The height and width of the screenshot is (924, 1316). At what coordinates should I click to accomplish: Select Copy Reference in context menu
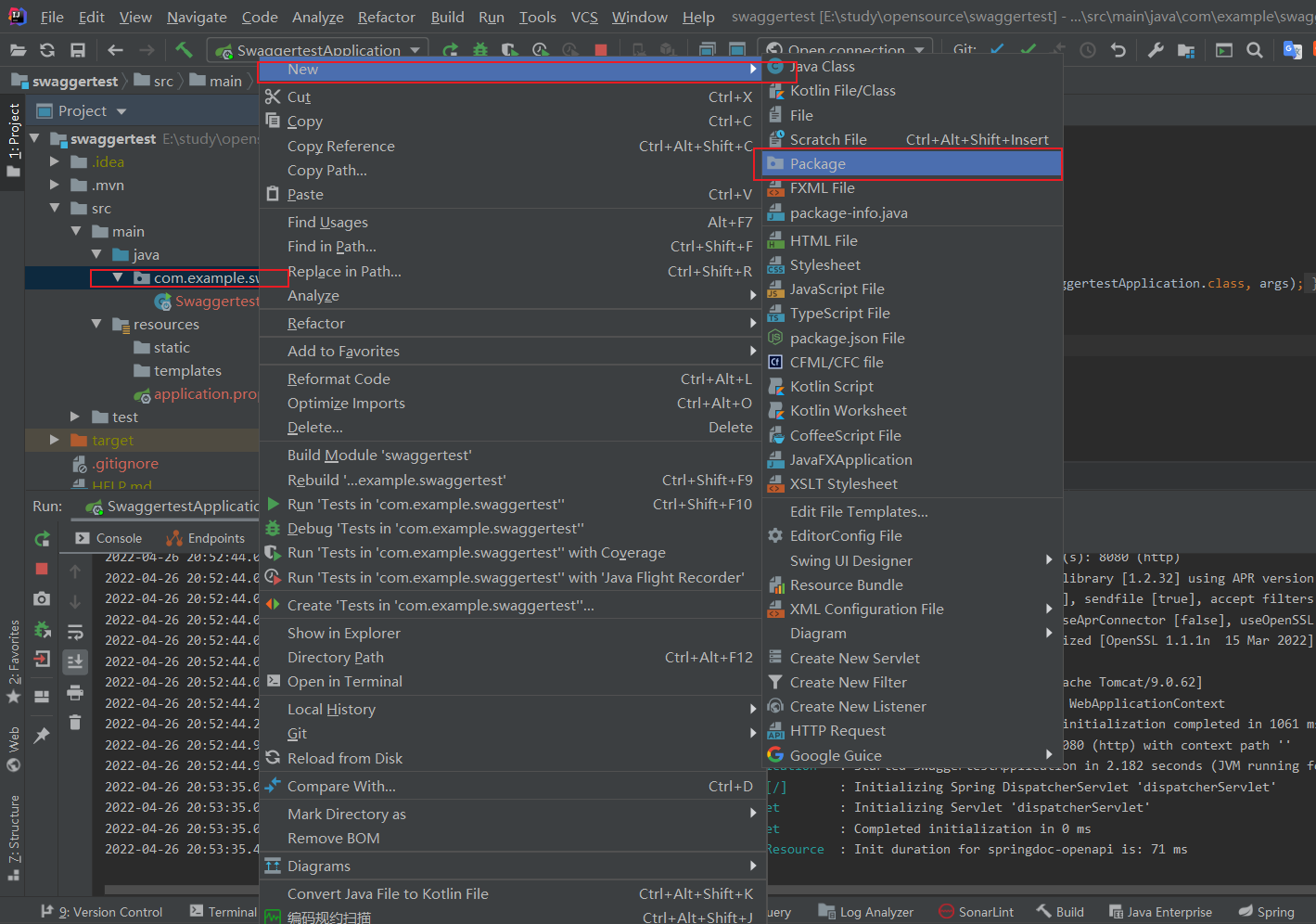coord(509,146)
